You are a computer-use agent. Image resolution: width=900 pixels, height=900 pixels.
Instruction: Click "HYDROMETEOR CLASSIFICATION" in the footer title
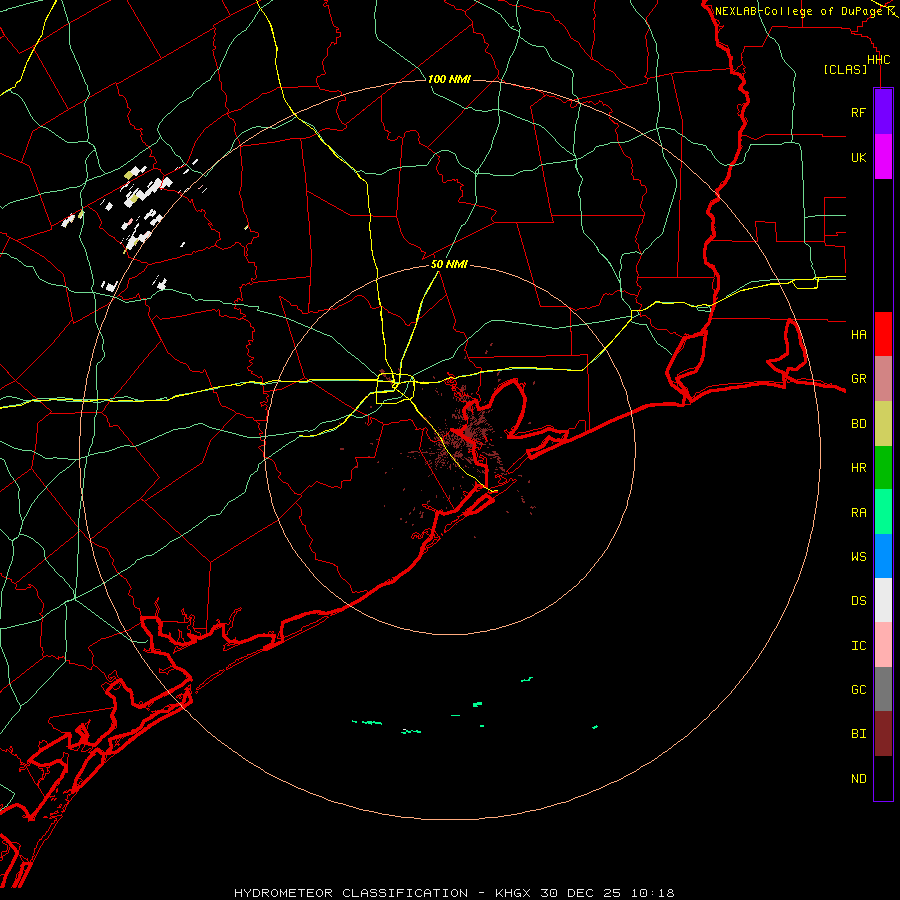[x=351, y=893]
